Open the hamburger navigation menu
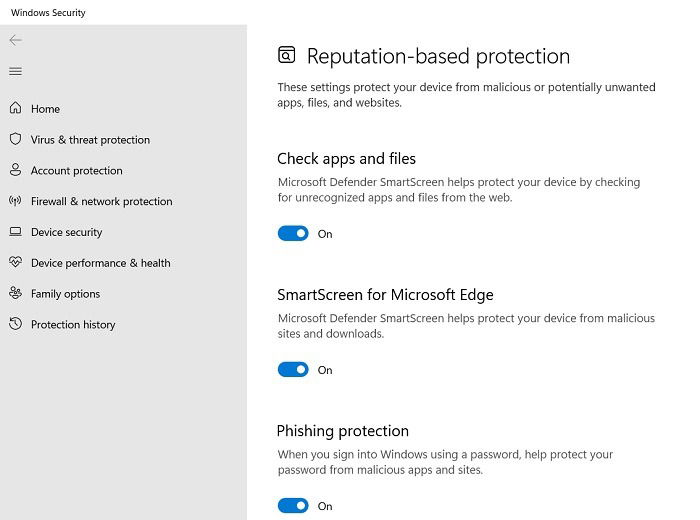The width and height of the screenshot is (700, 520). [x=15, y=71]
